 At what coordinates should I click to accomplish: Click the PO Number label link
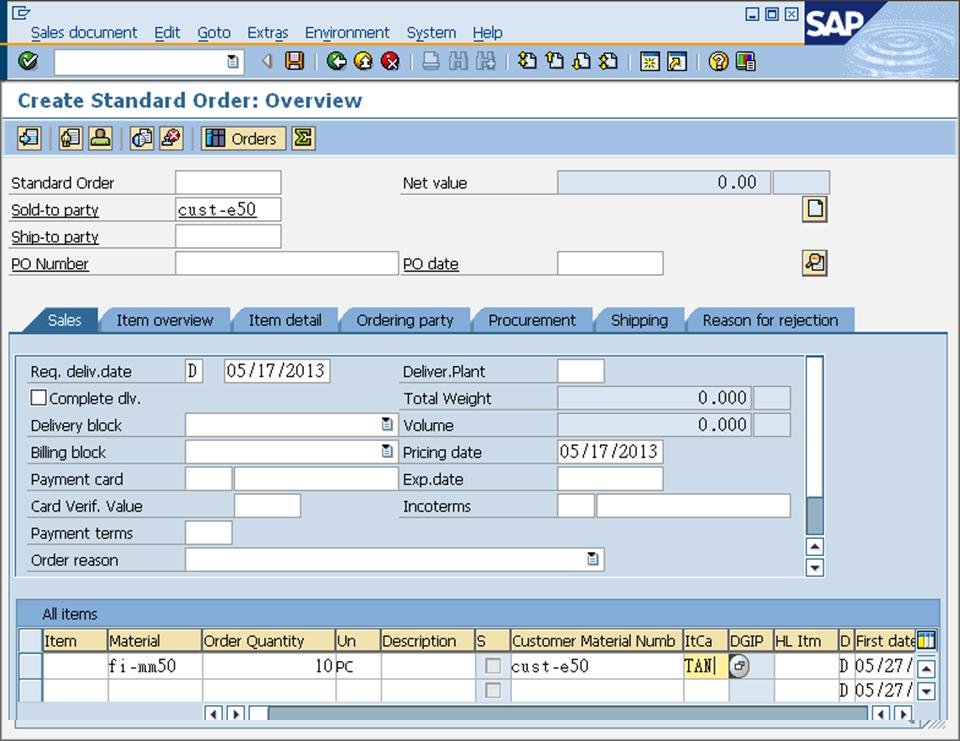(x=50, y=264)
